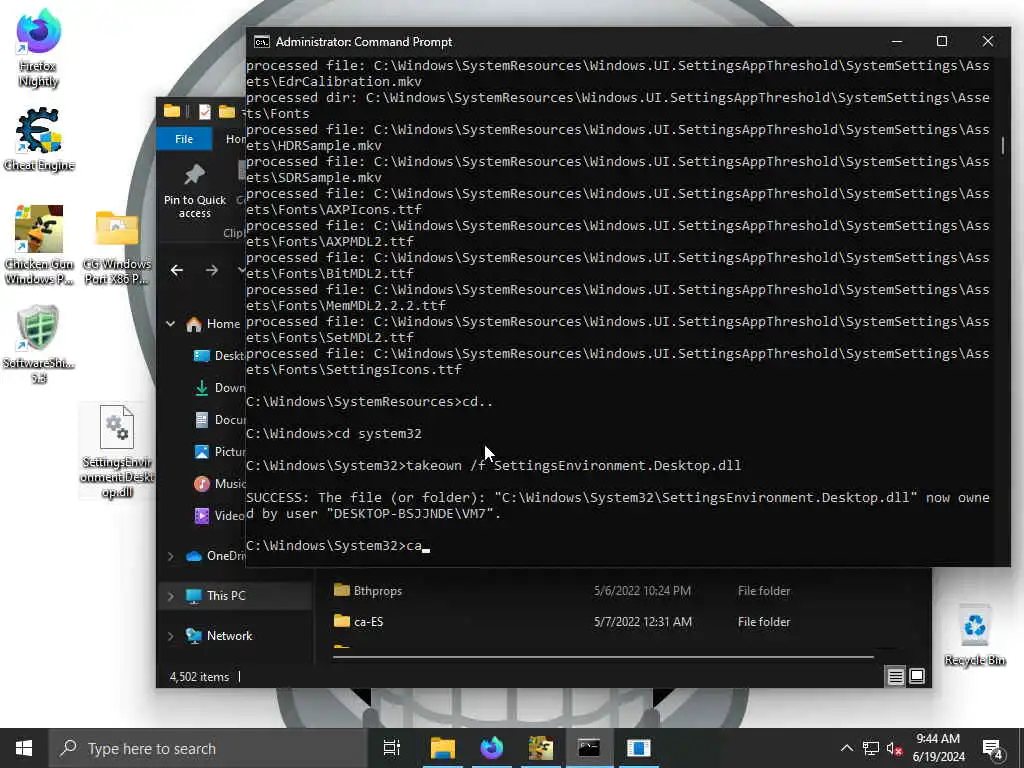Click Explorer horizontal scrollbar
Image resolution: width=1024 pixels, height=768 pixels.
[x=603, y=656]
